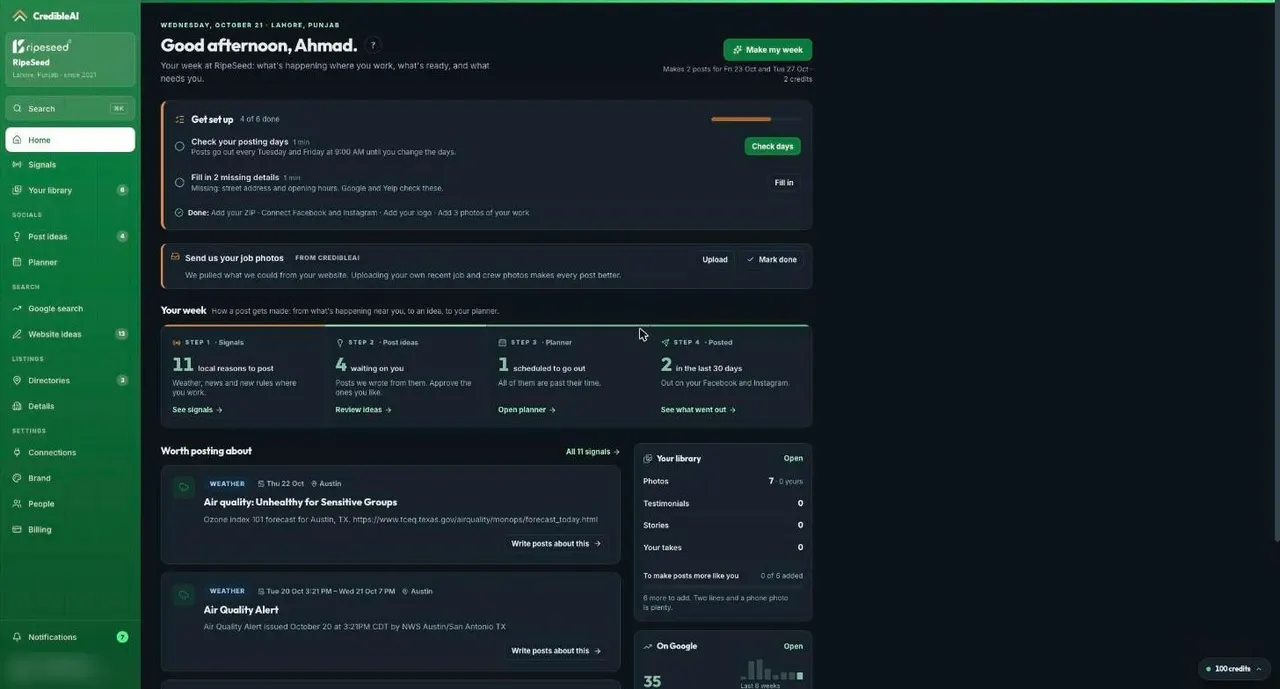The width and height of the screenshot is (1280, 689).
Task: Click the Connections sidebar icon
Action: 18,452
